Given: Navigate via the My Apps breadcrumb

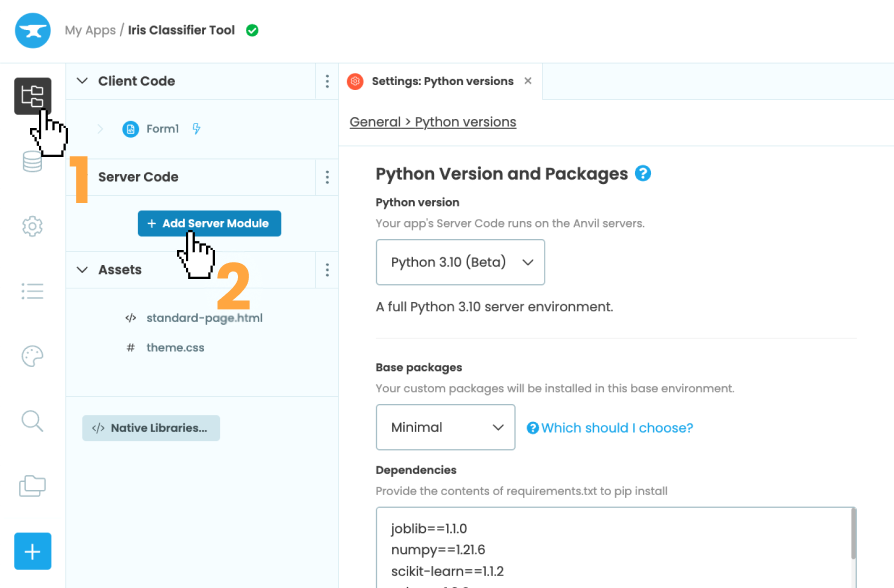Looking at the screenshot, I should [89, 30].
